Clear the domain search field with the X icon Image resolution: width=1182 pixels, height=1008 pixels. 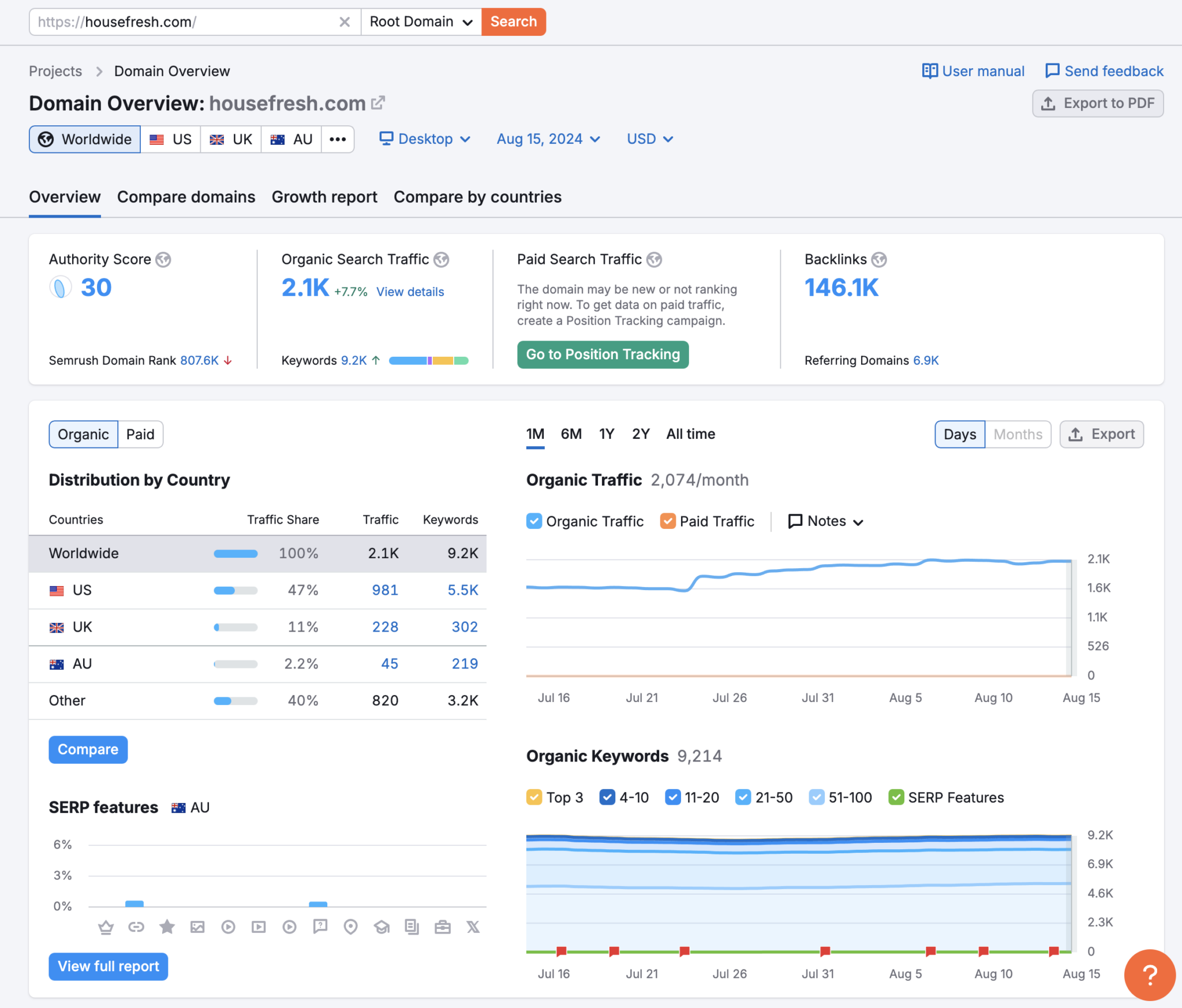click(x=345, y=22)
